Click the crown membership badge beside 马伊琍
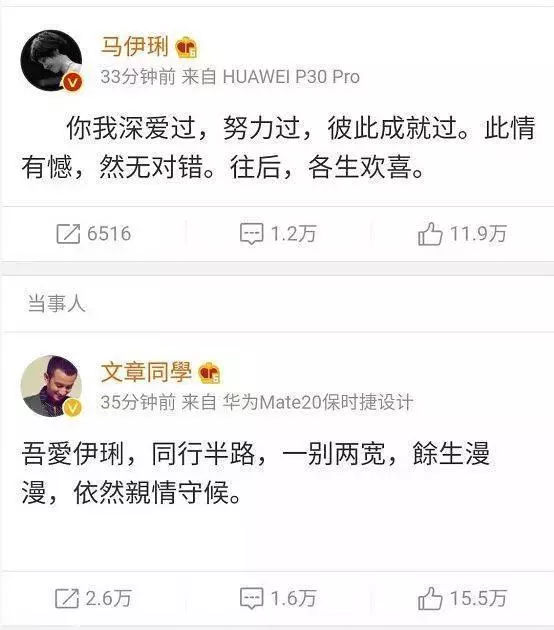This screenshot has width=554, height=630. pyautogui.click(x=186, y=47)
